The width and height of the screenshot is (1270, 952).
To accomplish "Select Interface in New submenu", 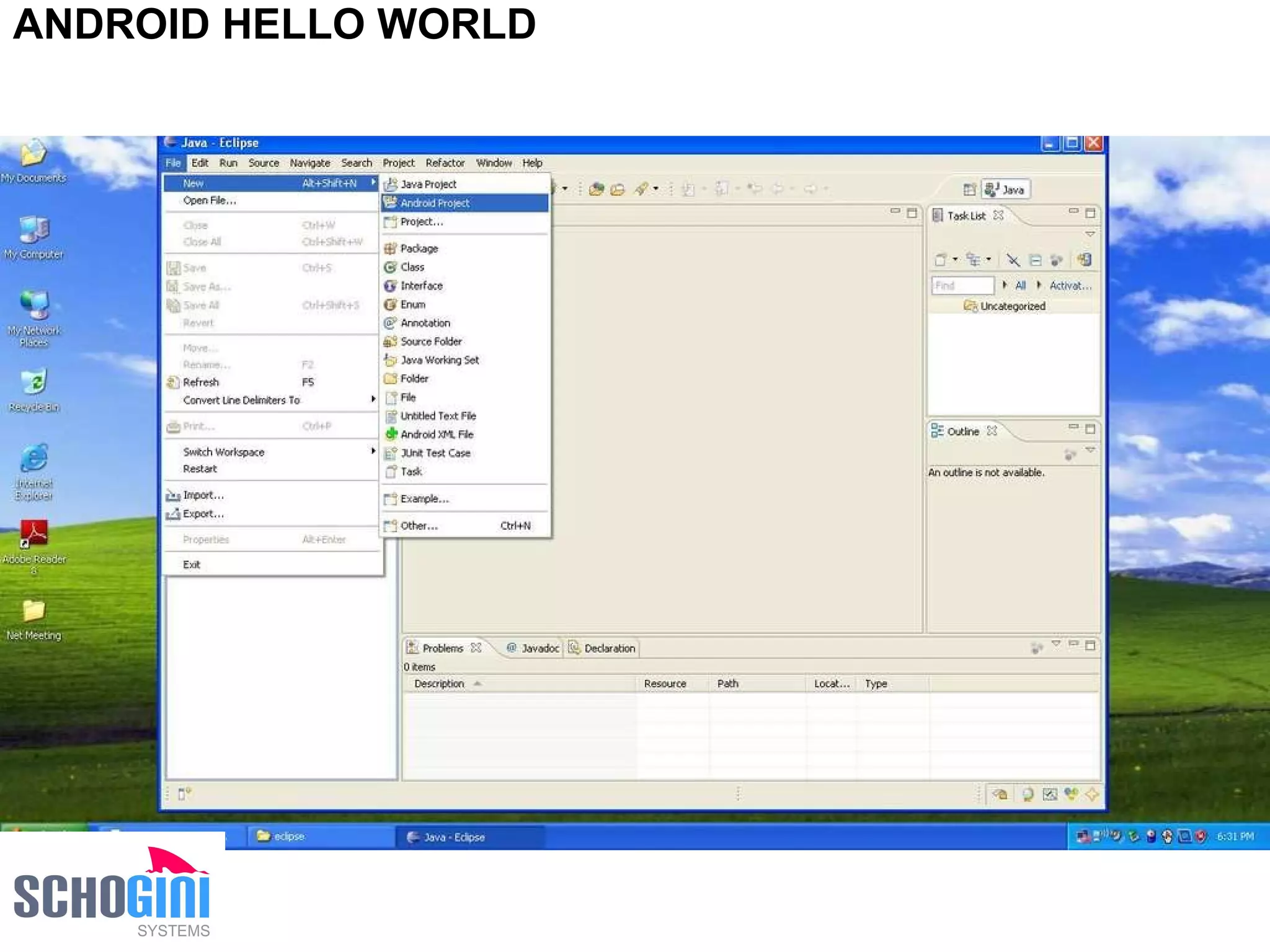I will pyautogui.click(x=464, y=286).
